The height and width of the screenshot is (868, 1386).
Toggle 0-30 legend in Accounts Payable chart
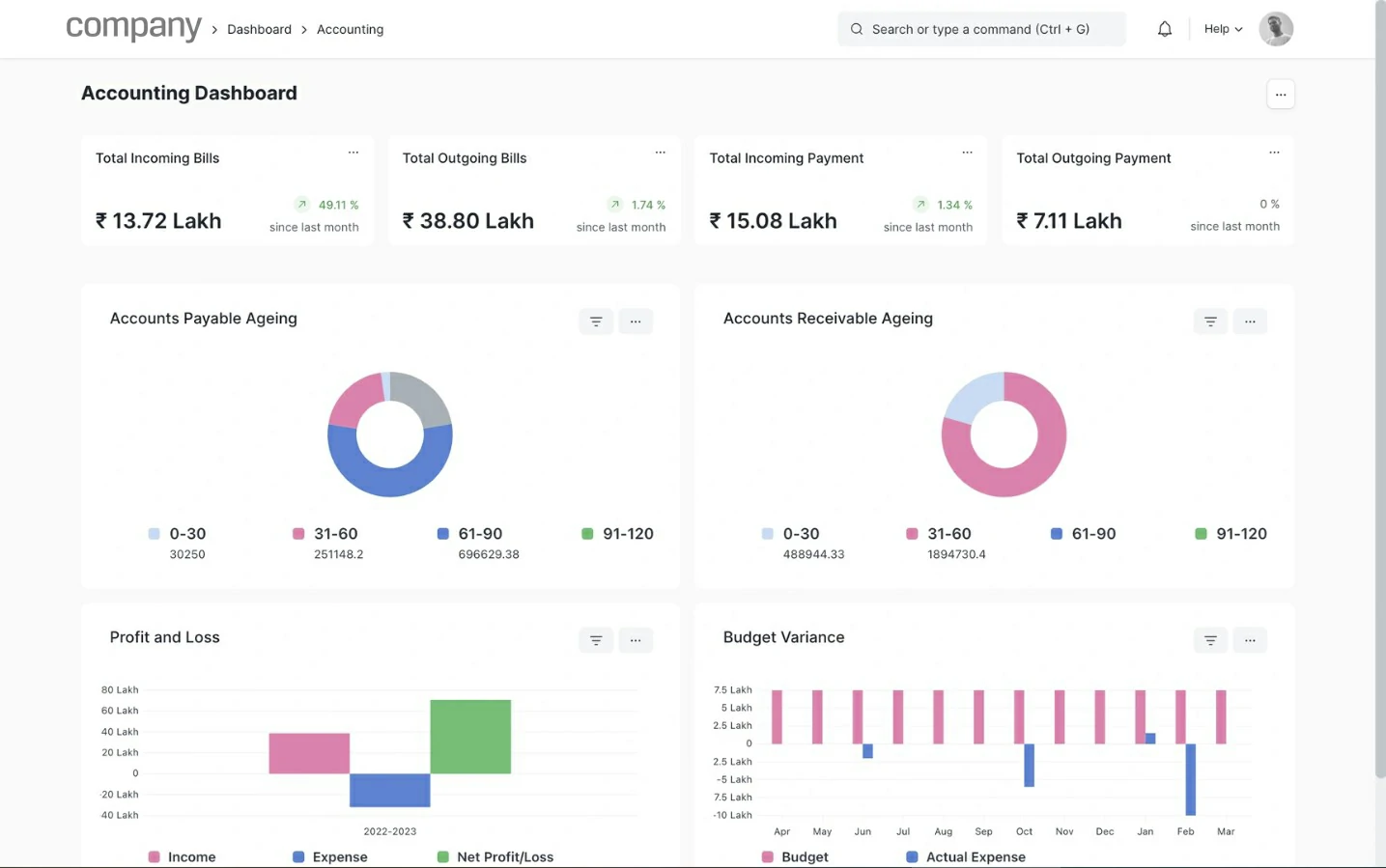click(186, 534)
